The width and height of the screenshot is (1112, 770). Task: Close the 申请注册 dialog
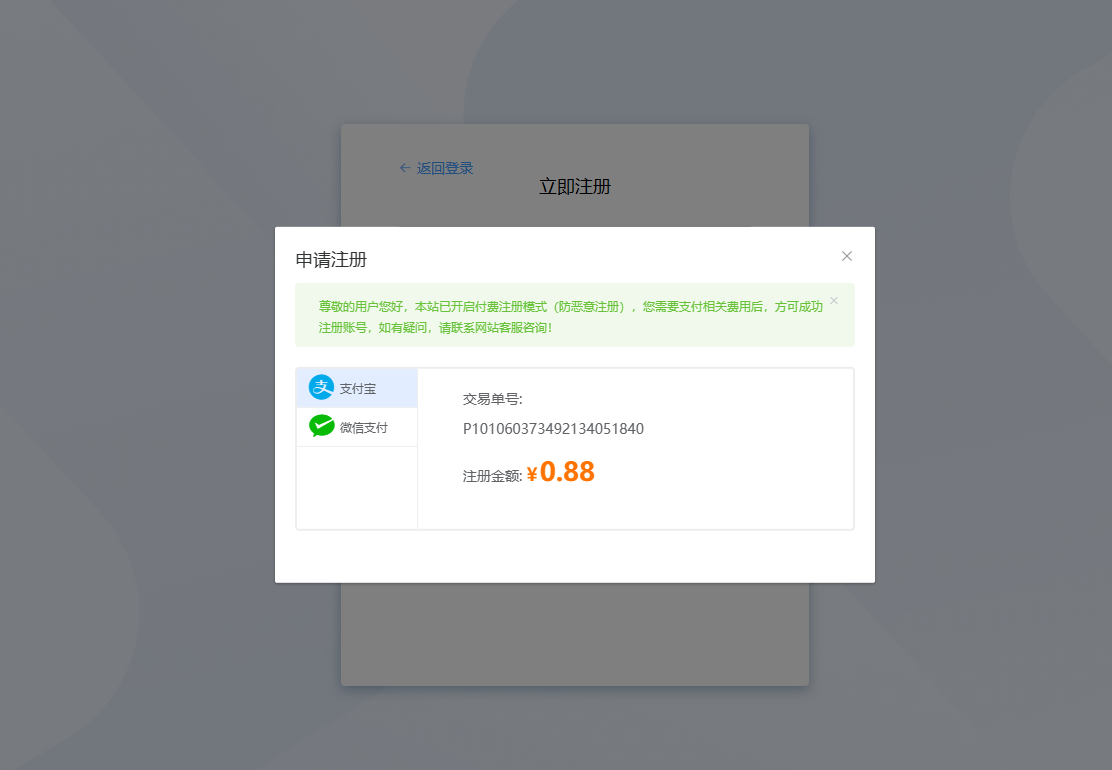coord(847,256)
